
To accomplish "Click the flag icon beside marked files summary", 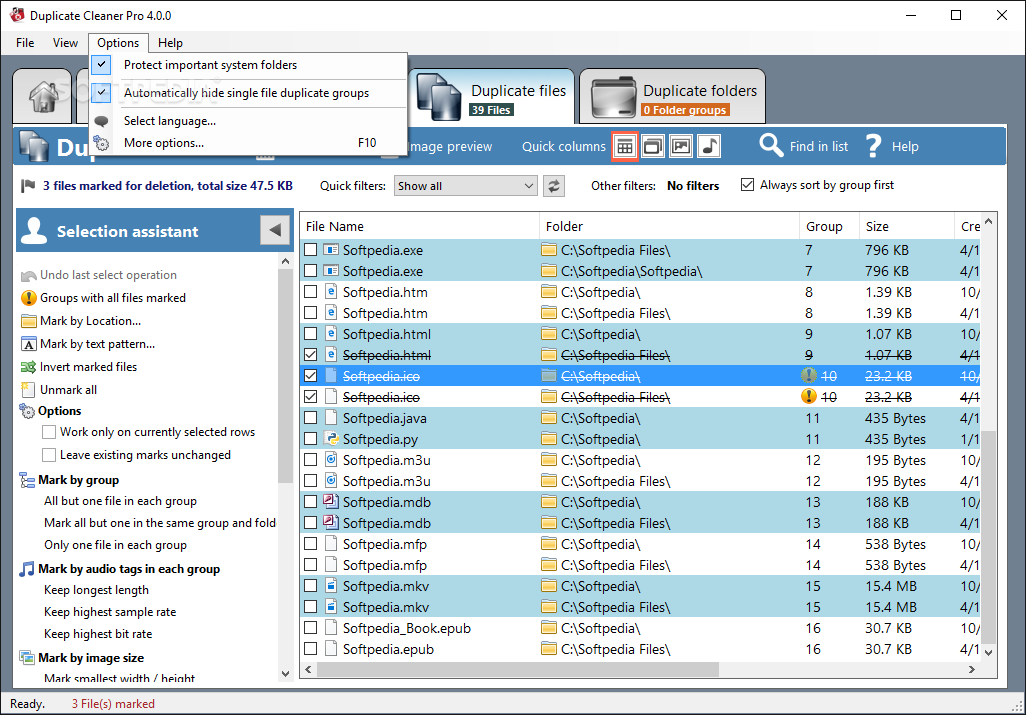I will pyautogui.click(x=28, y=186).
